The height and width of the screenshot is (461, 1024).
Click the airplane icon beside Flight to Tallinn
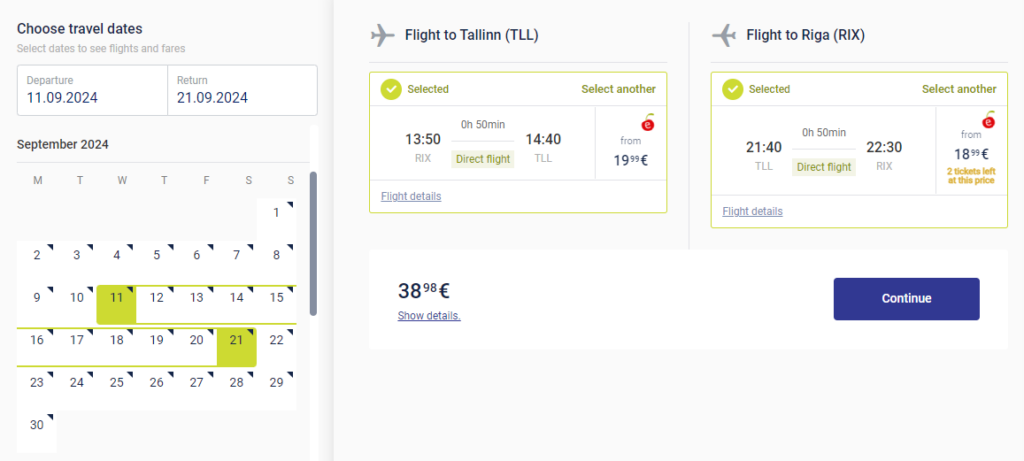click(383, 35)
